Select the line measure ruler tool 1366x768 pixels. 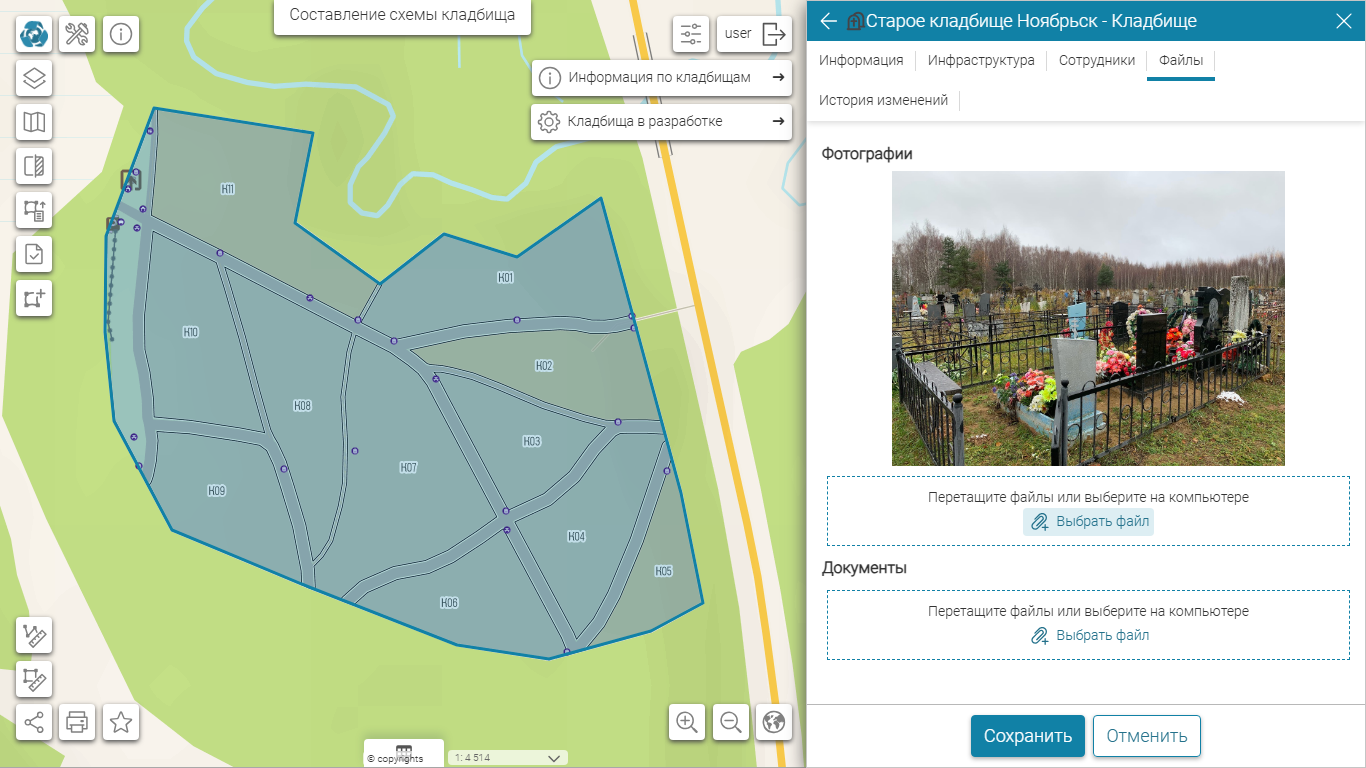click(35, 636)
